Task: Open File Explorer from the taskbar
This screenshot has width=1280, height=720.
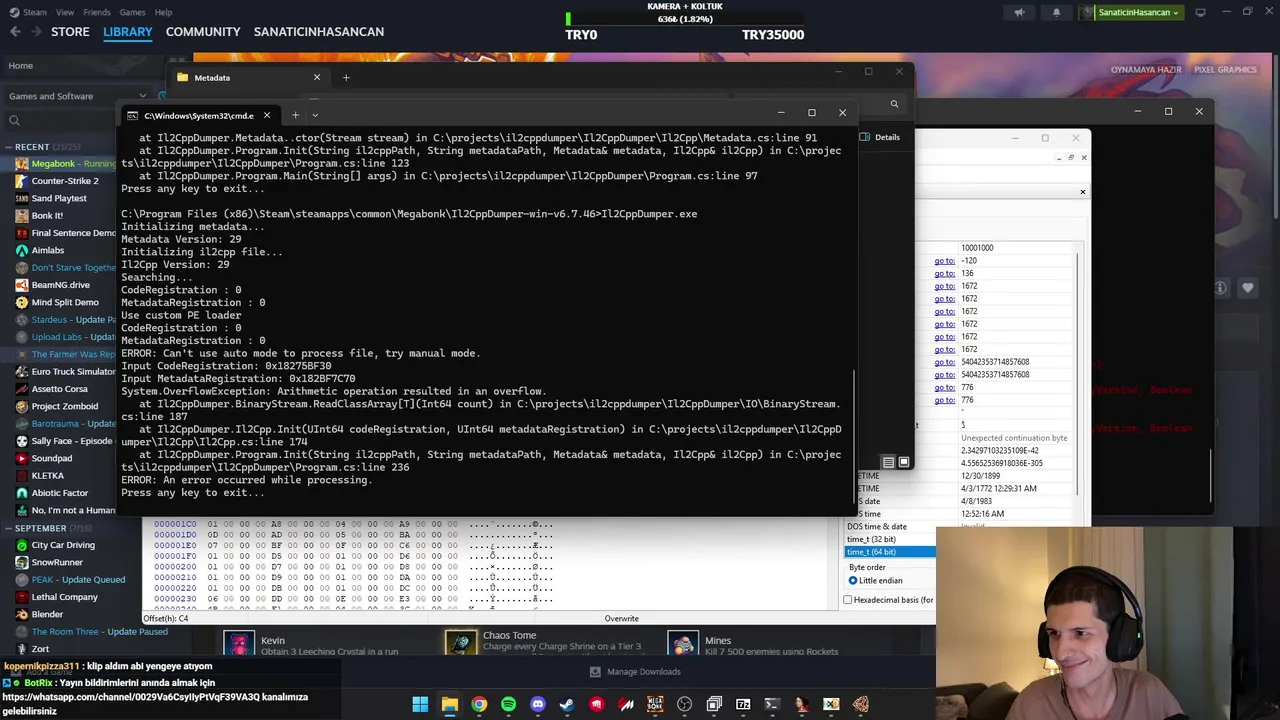Action: coord(450,704)
